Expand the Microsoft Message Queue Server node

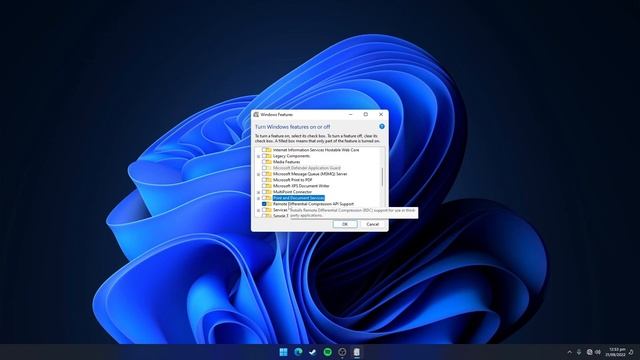(x=258, y=174)
